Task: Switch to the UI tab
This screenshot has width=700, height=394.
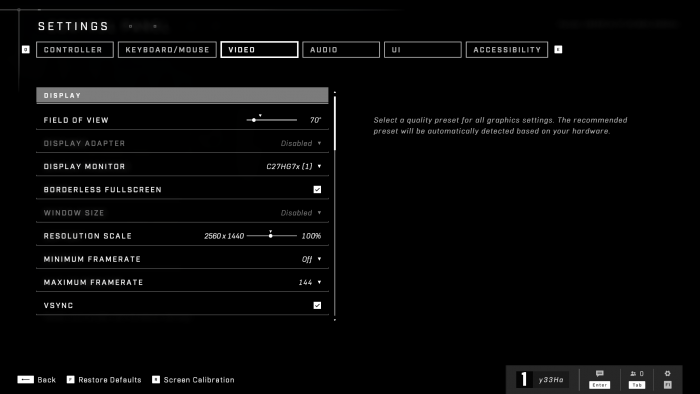Action: [423, 50]
